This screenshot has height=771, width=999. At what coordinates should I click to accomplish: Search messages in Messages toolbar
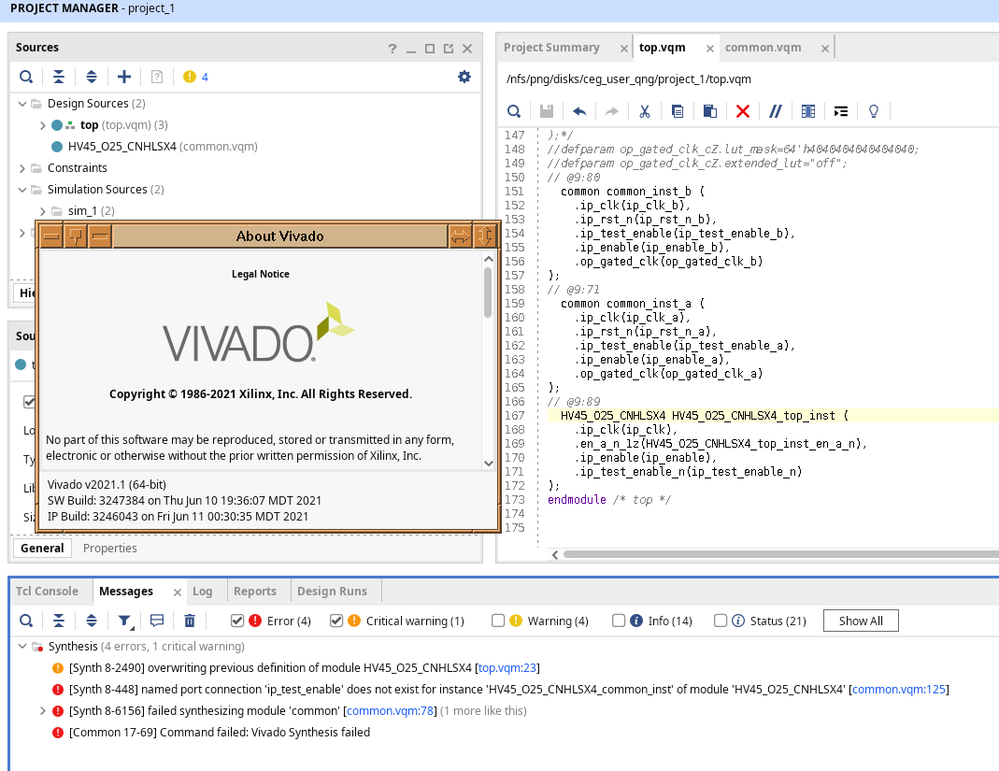click(26, 621)
